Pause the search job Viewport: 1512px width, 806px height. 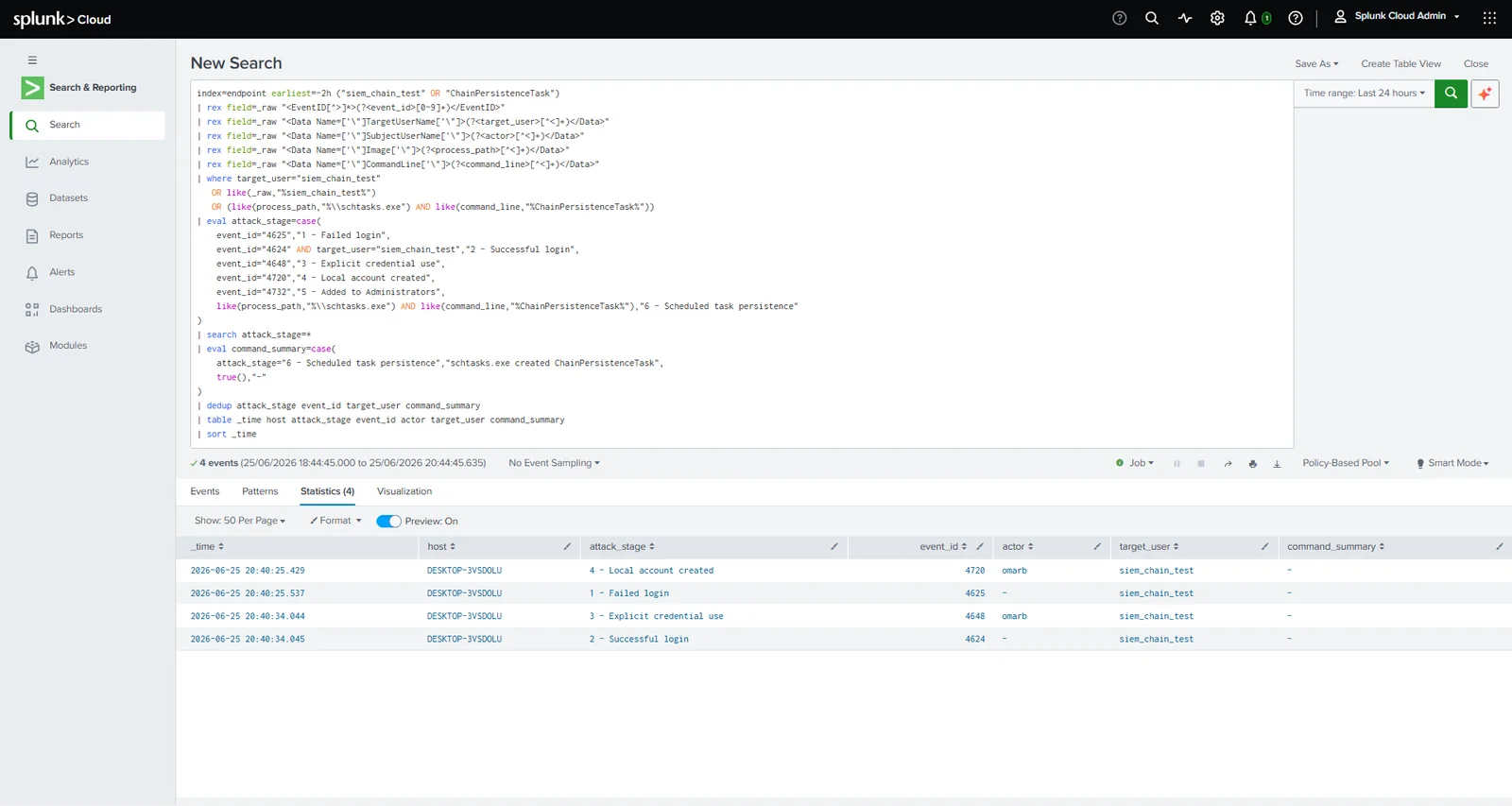1177,464
